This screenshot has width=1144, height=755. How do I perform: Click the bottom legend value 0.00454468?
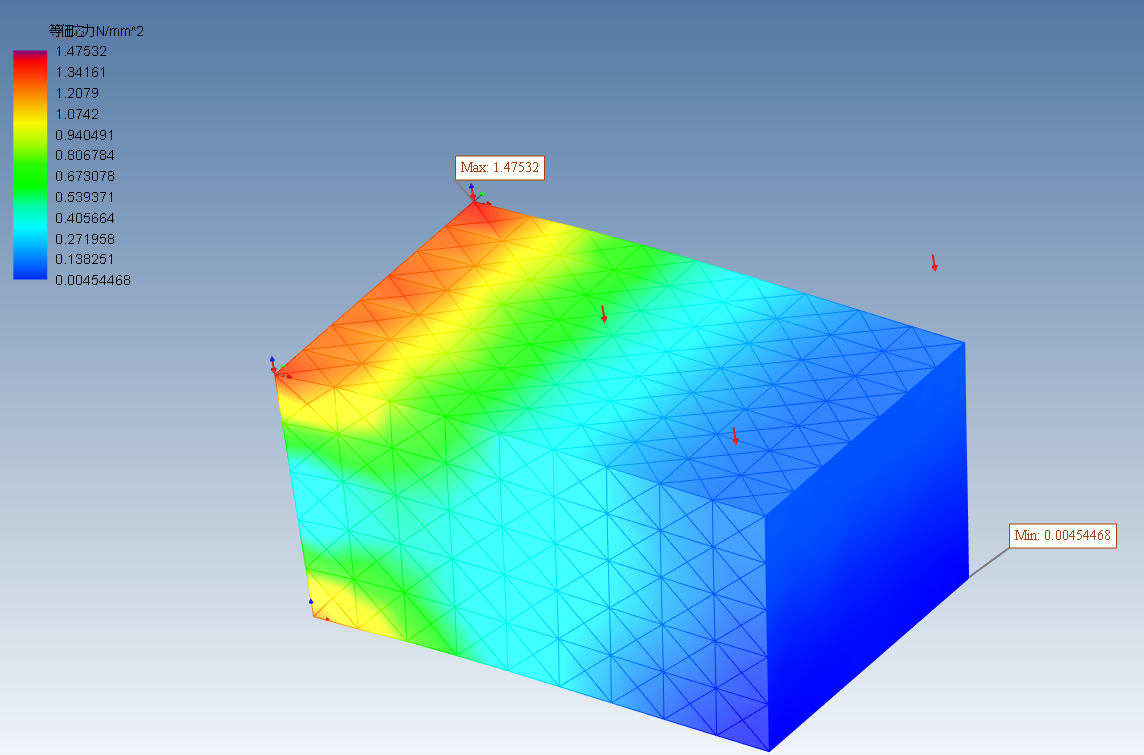(93, 281)
